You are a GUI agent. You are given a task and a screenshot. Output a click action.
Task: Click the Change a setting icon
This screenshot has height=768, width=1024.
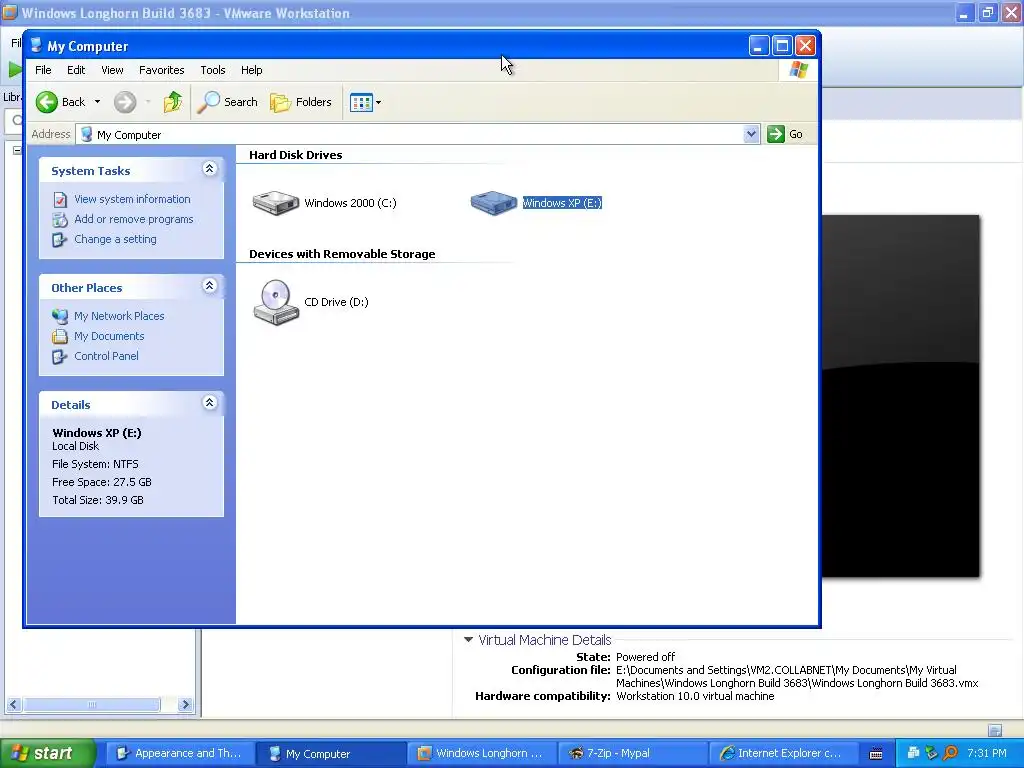click(60, 240)
